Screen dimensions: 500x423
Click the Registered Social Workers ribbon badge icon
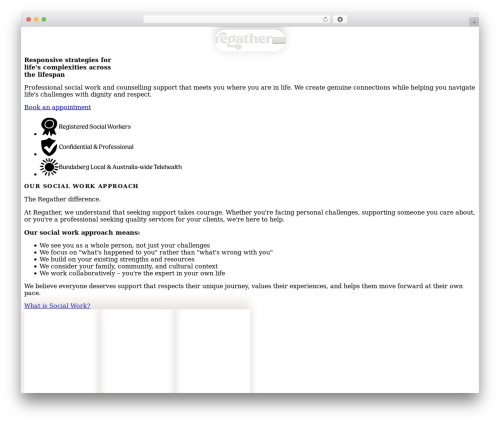(49, 126)
